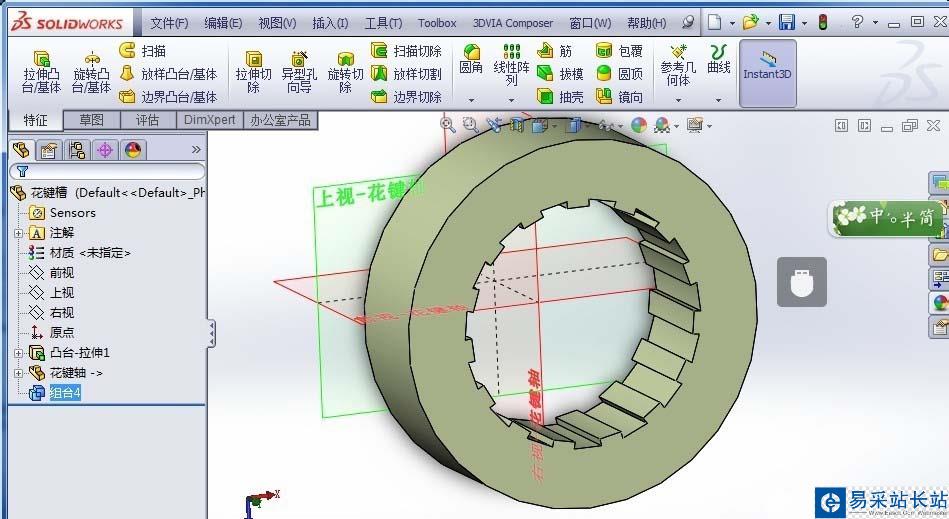949x519 pixels.
Task: Open the ConfigurationManager tab icon
Action: [76, 150]
